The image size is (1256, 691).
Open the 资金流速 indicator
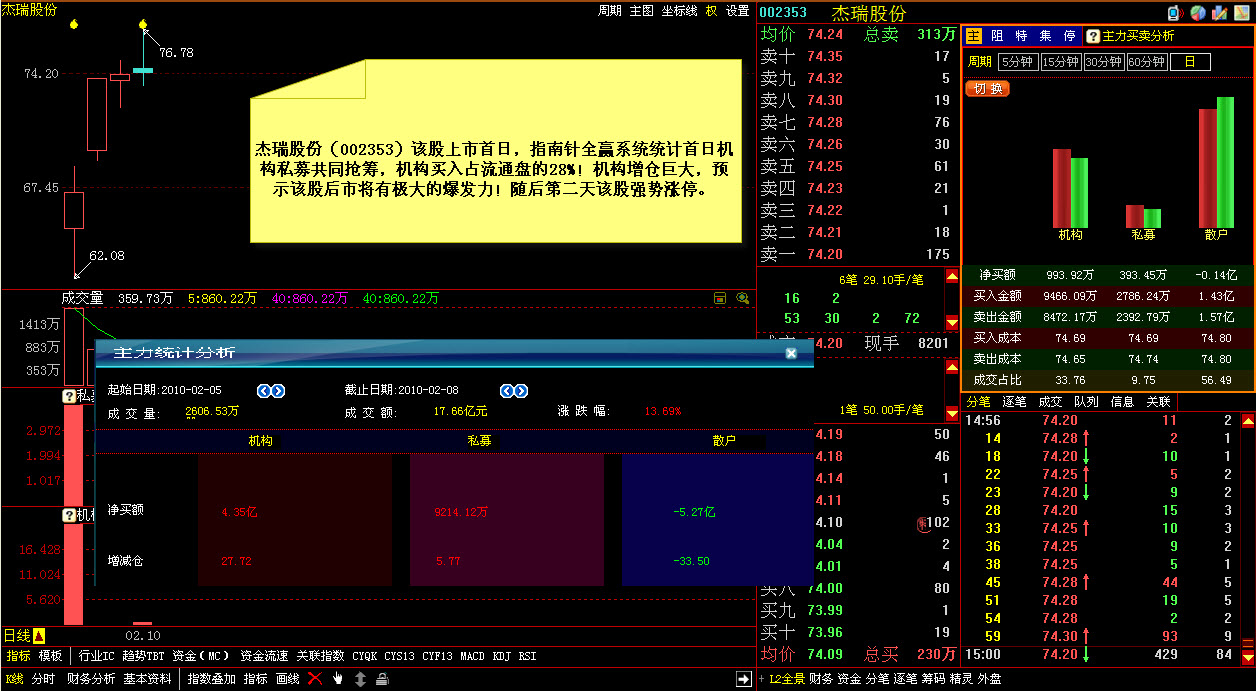(264, 657)
